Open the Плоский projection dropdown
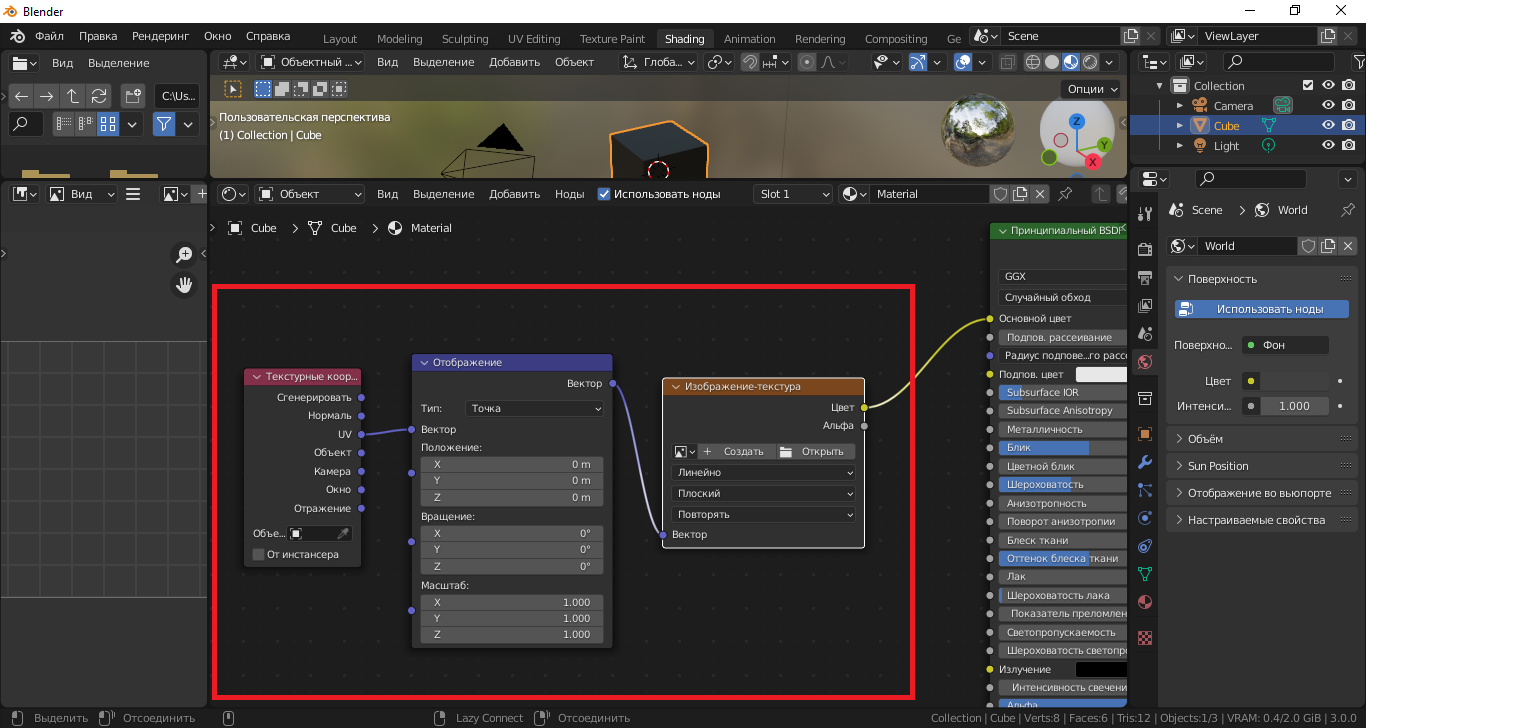This screenshot has height=728, width=1522. click(763, 493)
